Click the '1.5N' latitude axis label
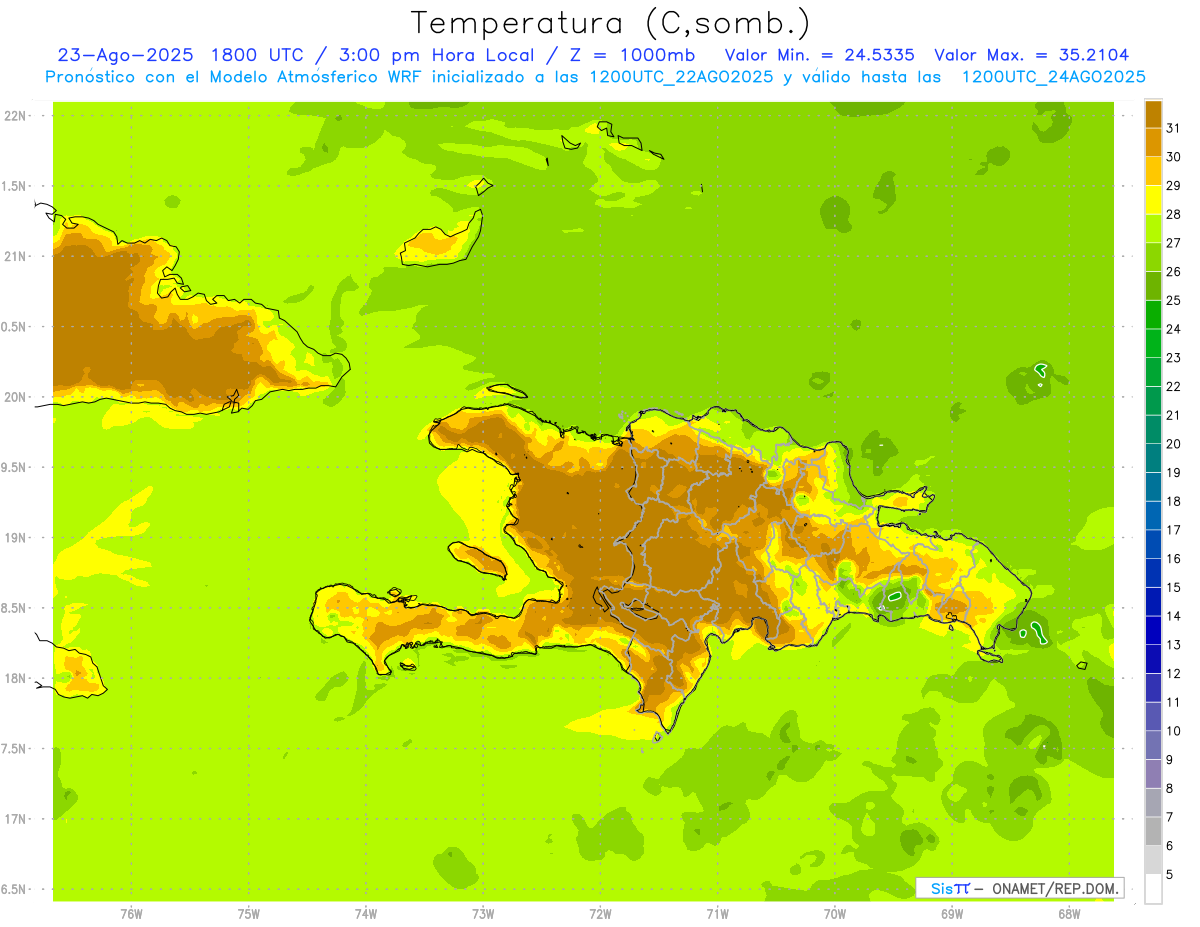 coord(15,186)
